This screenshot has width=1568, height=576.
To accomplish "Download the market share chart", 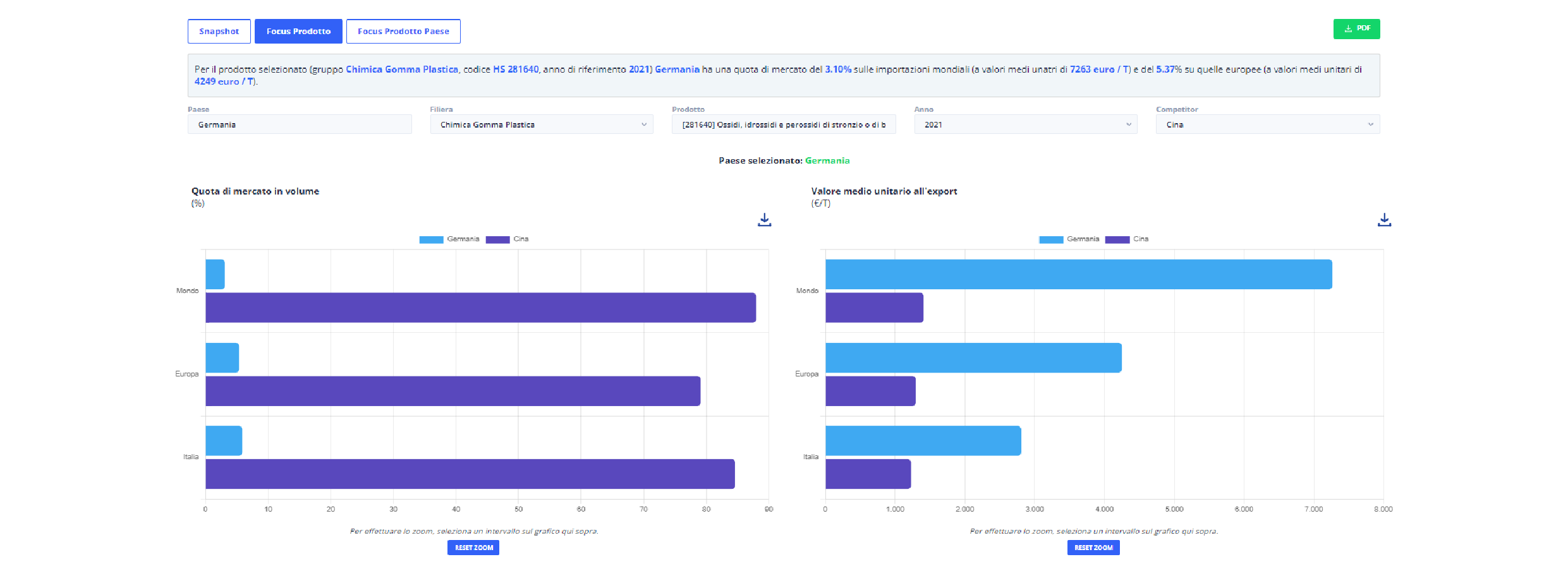I will click(x=764, y=220).
